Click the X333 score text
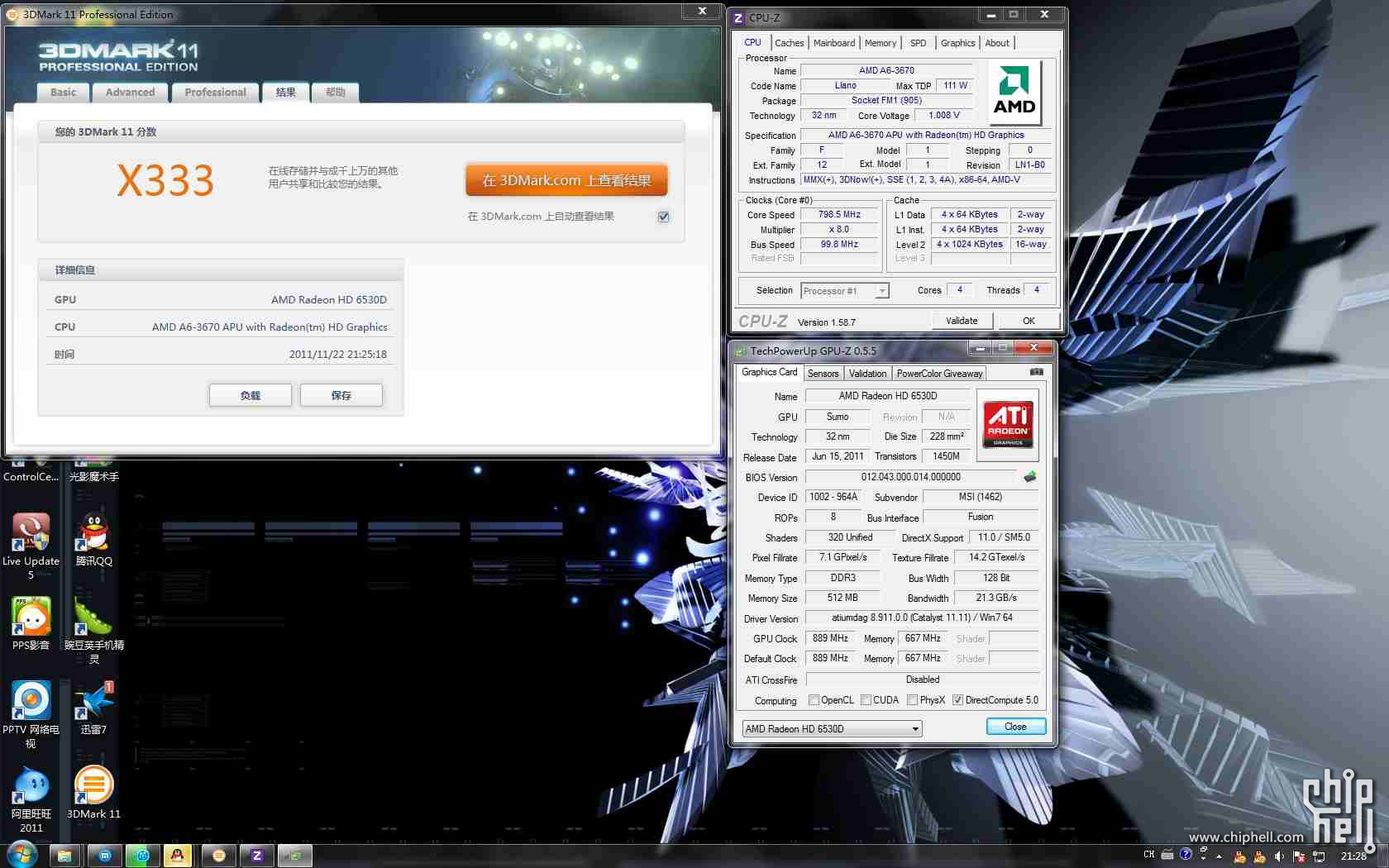The width and height of the screenshot is (1389, 868). click(165, 180)
